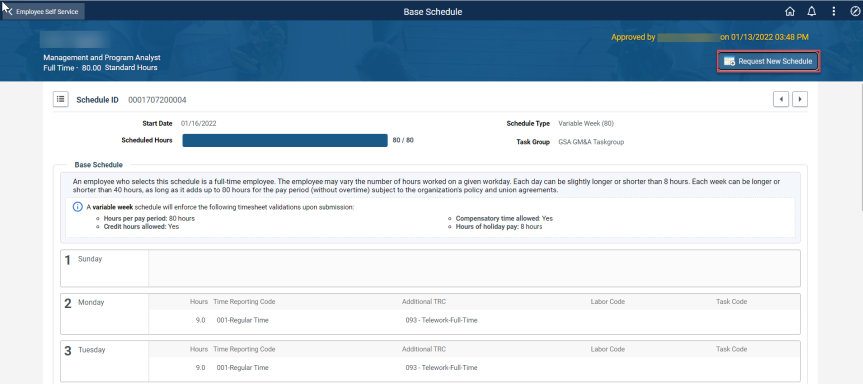The image size is (863, 384).
Task: Click Tuesday's 093 - Telework-Full-Time entry
Action: point(441,367)
